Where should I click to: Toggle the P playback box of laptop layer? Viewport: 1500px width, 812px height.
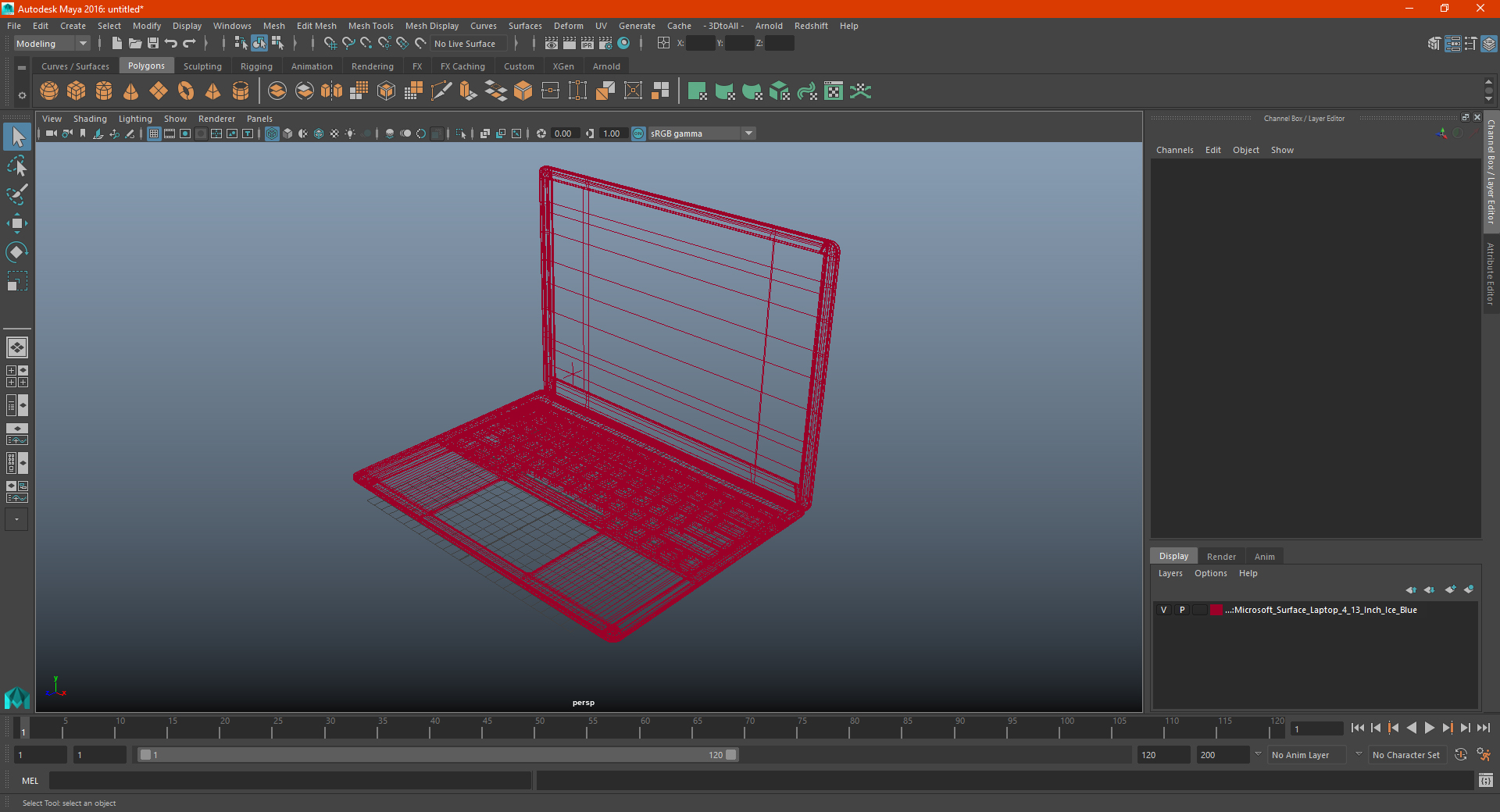point(1182,610)
